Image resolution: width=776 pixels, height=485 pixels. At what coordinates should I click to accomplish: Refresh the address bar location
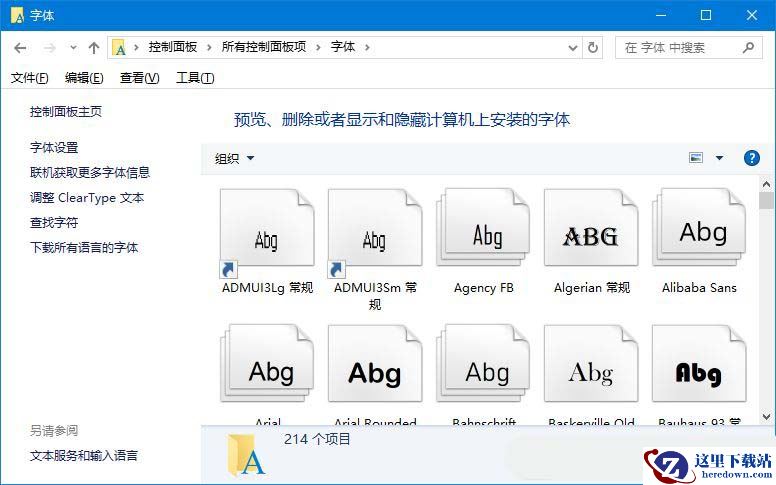592,48
